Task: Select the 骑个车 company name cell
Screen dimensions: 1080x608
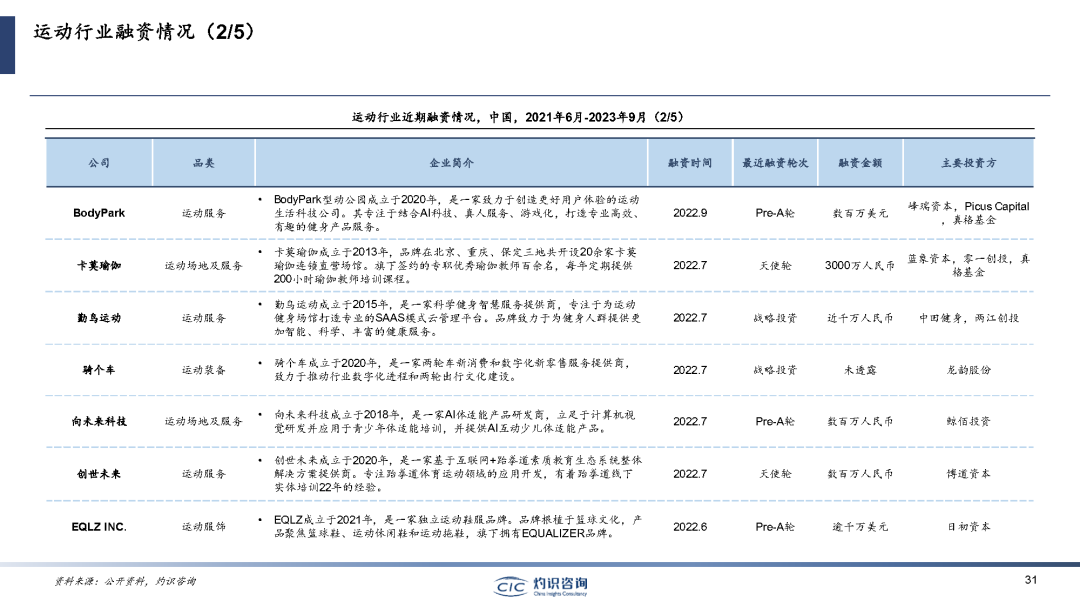Action: 99,370
